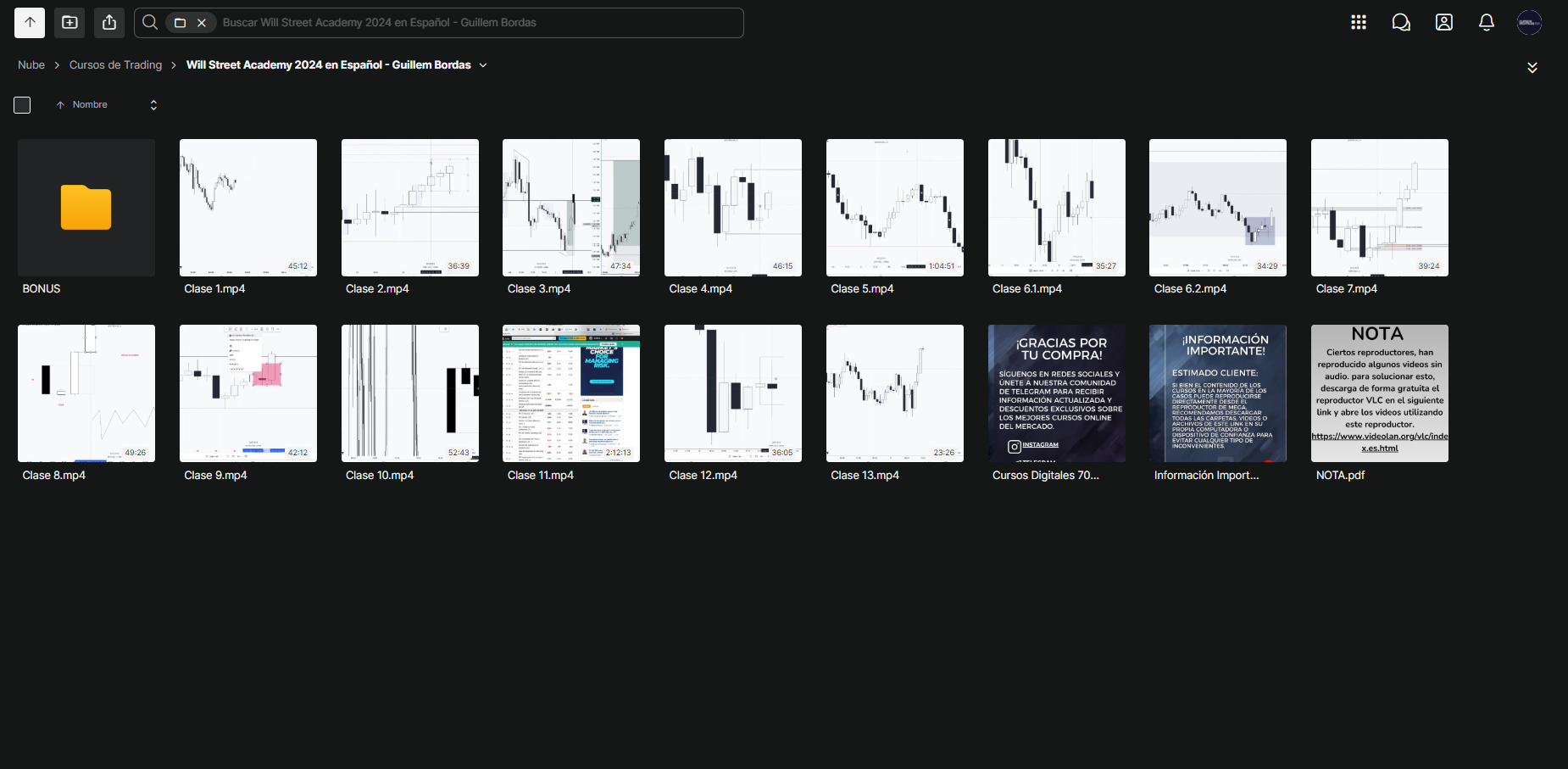Select the Clase 4.mp4 thumbnail
The width and height of the screenshot is (1568, 769).
coord(733,208)
